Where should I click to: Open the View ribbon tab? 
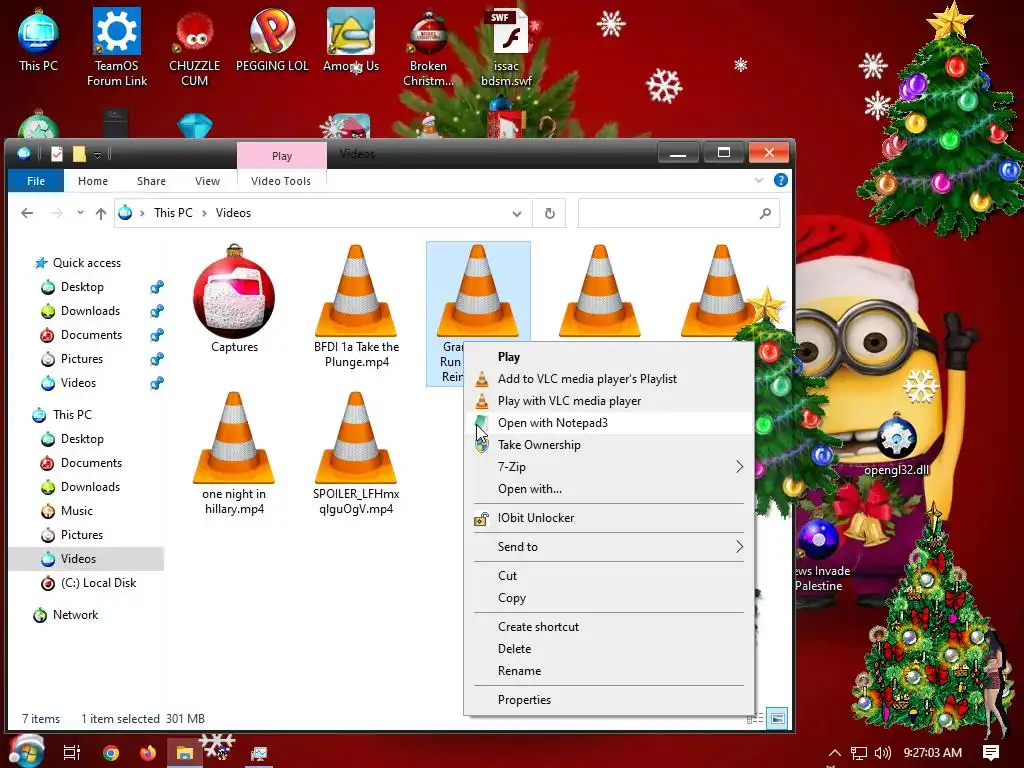point(207,181)
